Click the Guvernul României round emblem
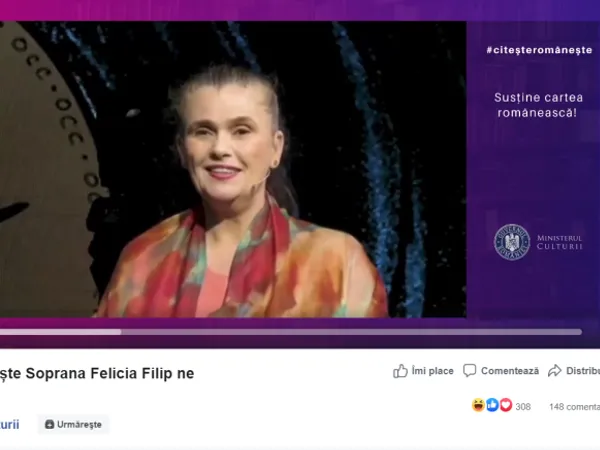 click(x=512, y=242)
